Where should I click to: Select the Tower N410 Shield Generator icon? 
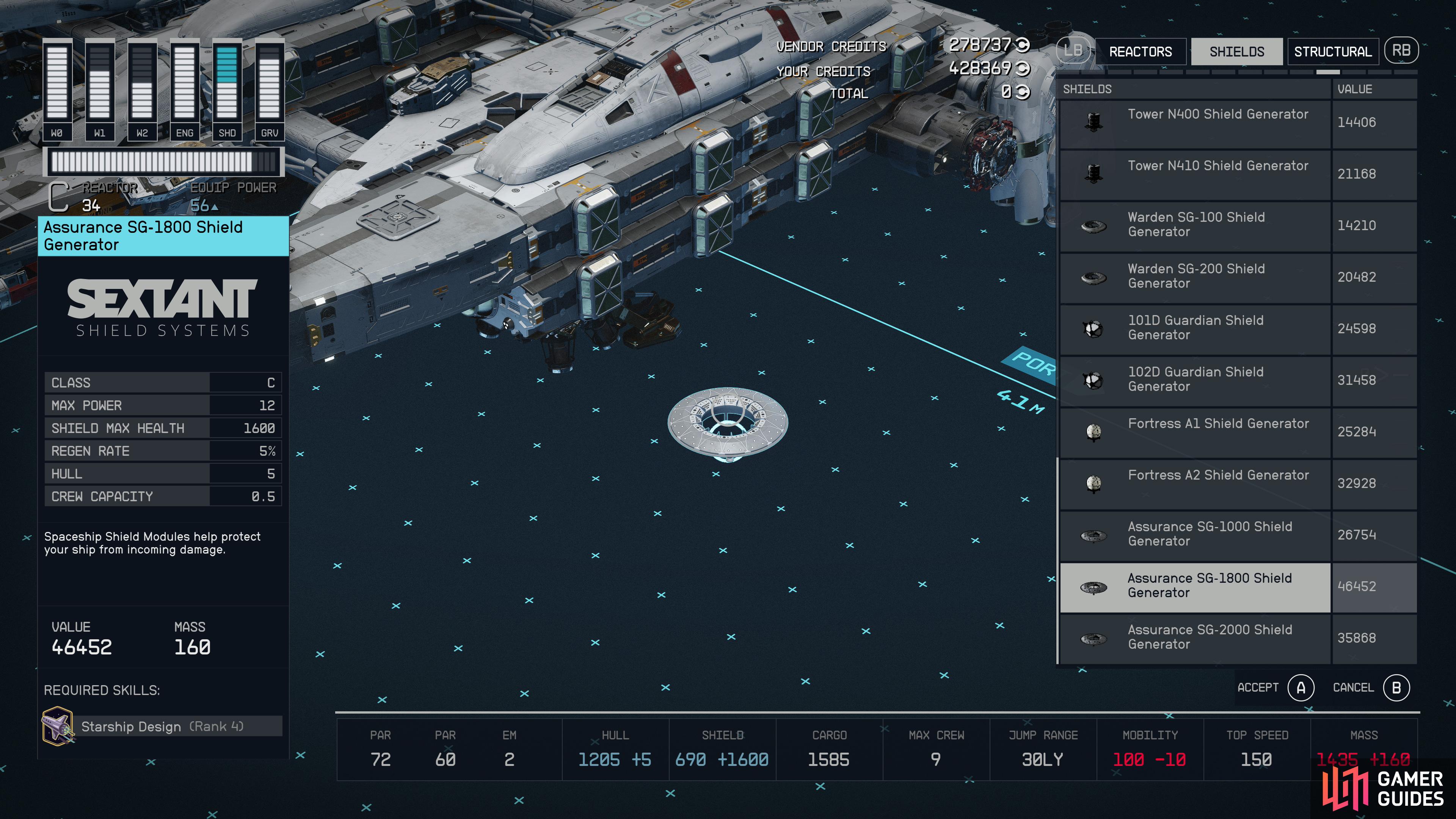(x=1094, y=174)
